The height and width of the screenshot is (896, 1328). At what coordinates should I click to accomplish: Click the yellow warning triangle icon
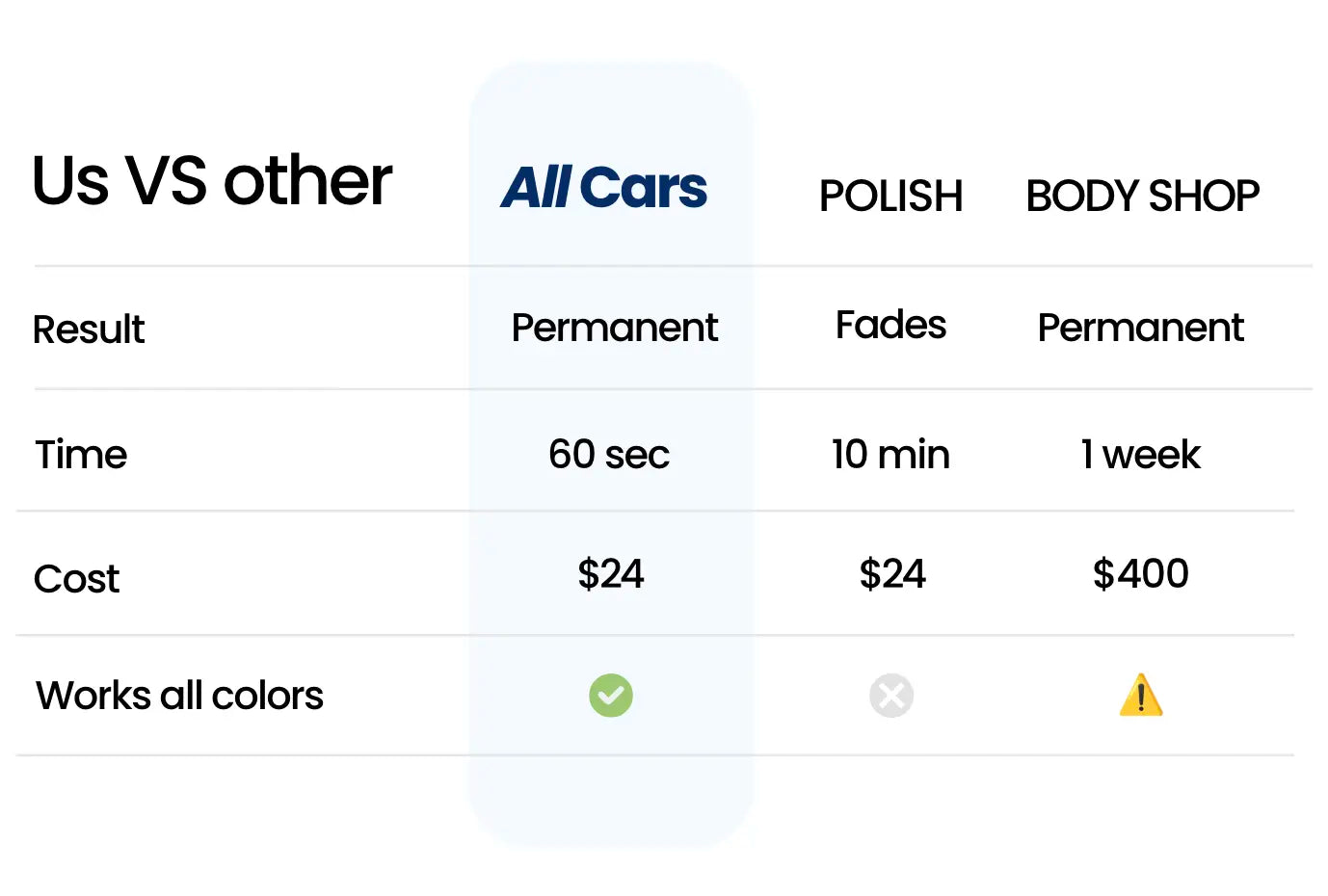point(1141,696)
